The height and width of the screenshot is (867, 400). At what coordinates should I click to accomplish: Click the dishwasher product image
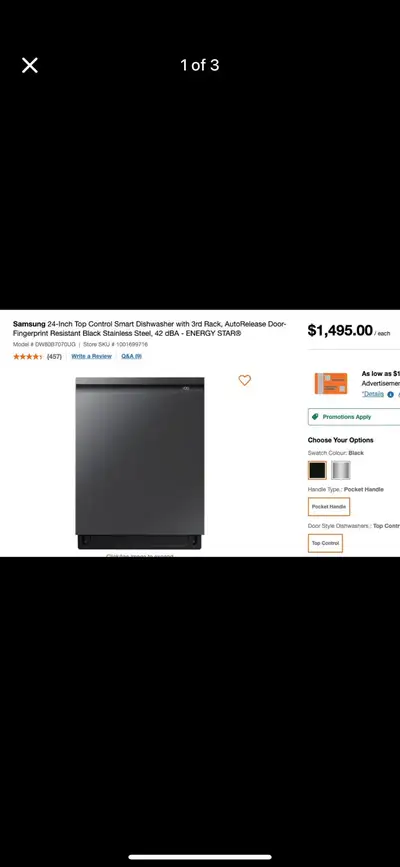pyautogui.click(x=140, y=463)
